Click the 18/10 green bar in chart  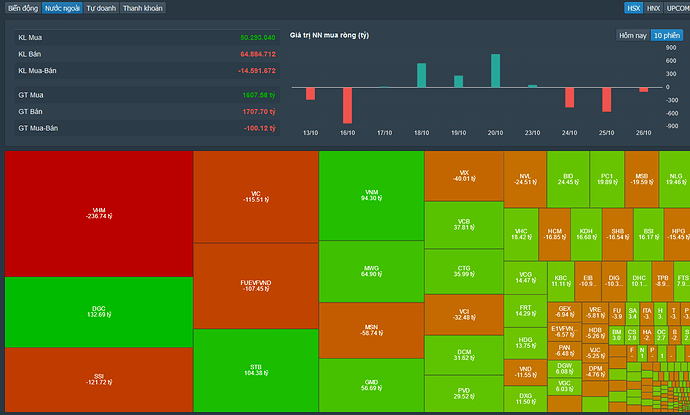(421, 75)
